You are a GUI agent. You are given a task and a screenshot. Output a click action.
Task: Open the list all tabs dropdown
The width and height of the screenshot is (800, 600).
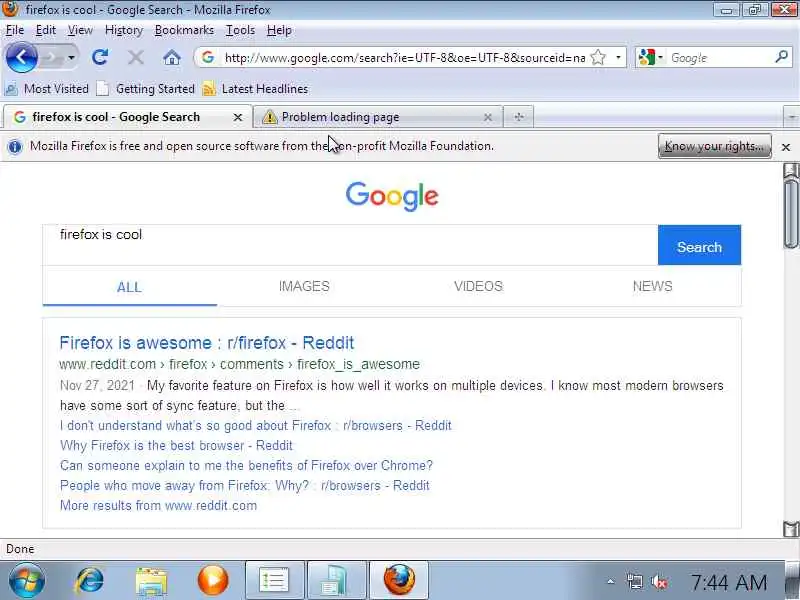[x=791, y=117]
